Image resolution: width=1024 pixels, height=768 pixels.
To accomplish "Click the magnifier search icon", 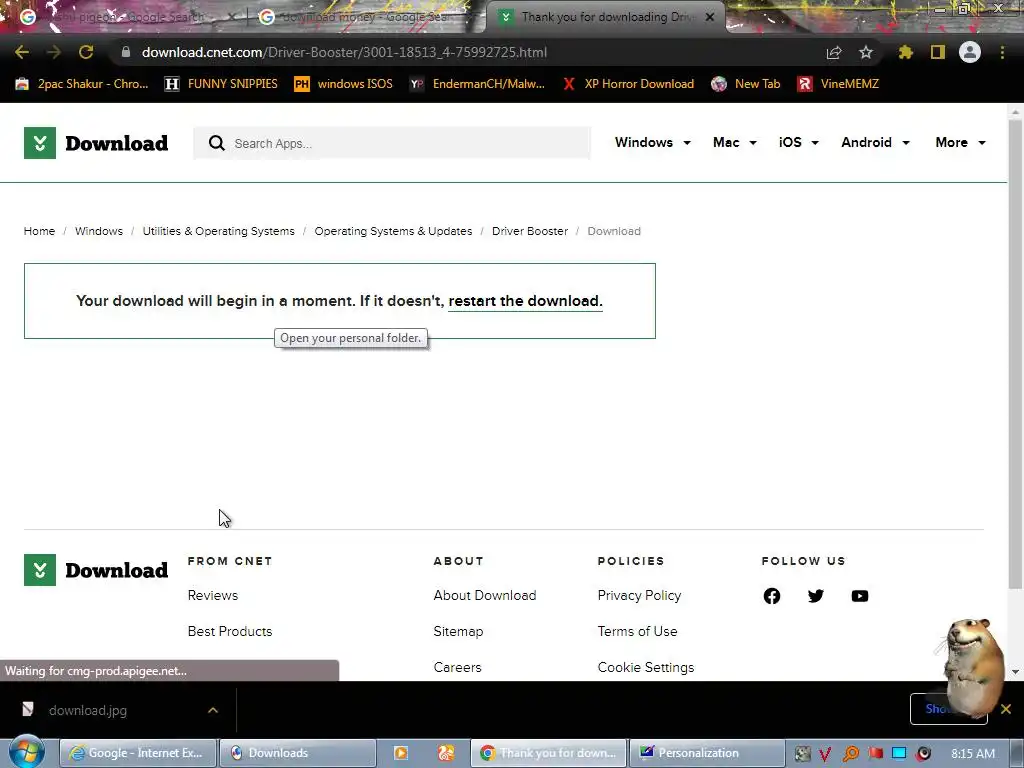I will (x=216, y=143).
